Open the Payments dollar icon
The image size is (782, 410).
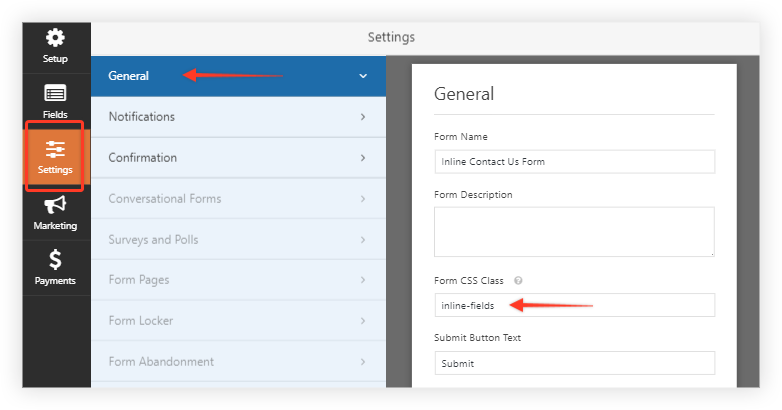pyautogui.click(x=55, y=260)
